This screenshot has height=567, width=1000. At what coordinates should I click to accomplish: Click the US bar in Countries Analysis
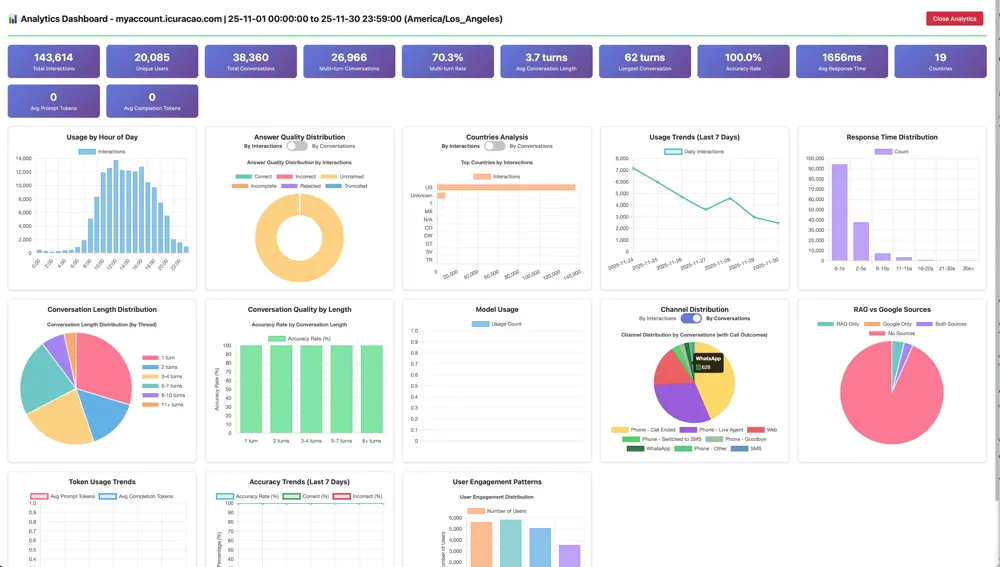tap(506, 188)
